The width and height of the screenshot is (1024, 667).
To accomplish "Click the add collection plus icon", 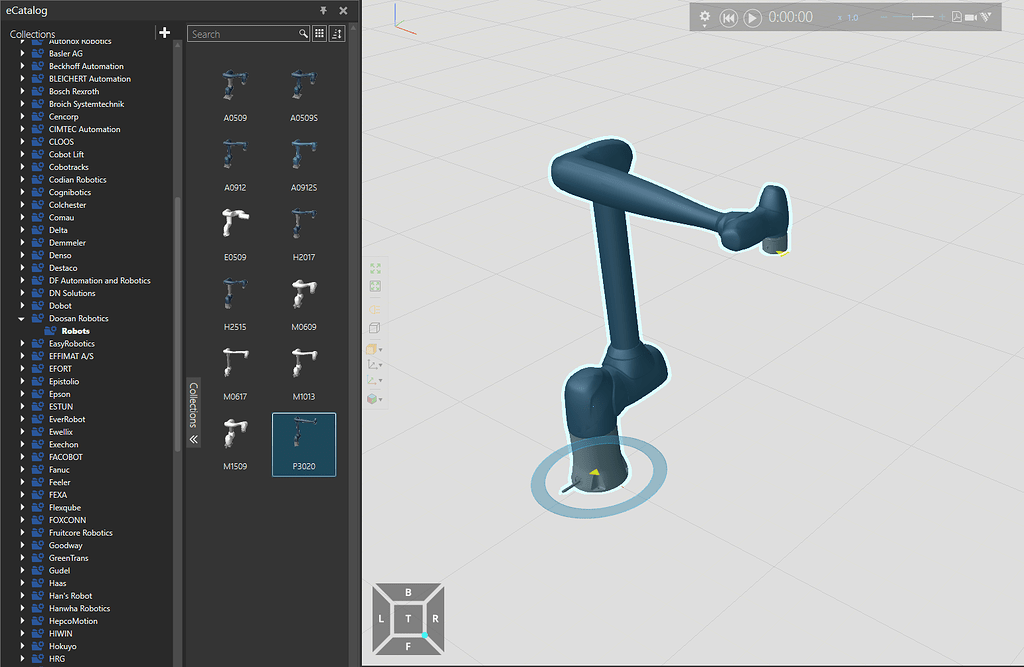I will coord(165,33).
